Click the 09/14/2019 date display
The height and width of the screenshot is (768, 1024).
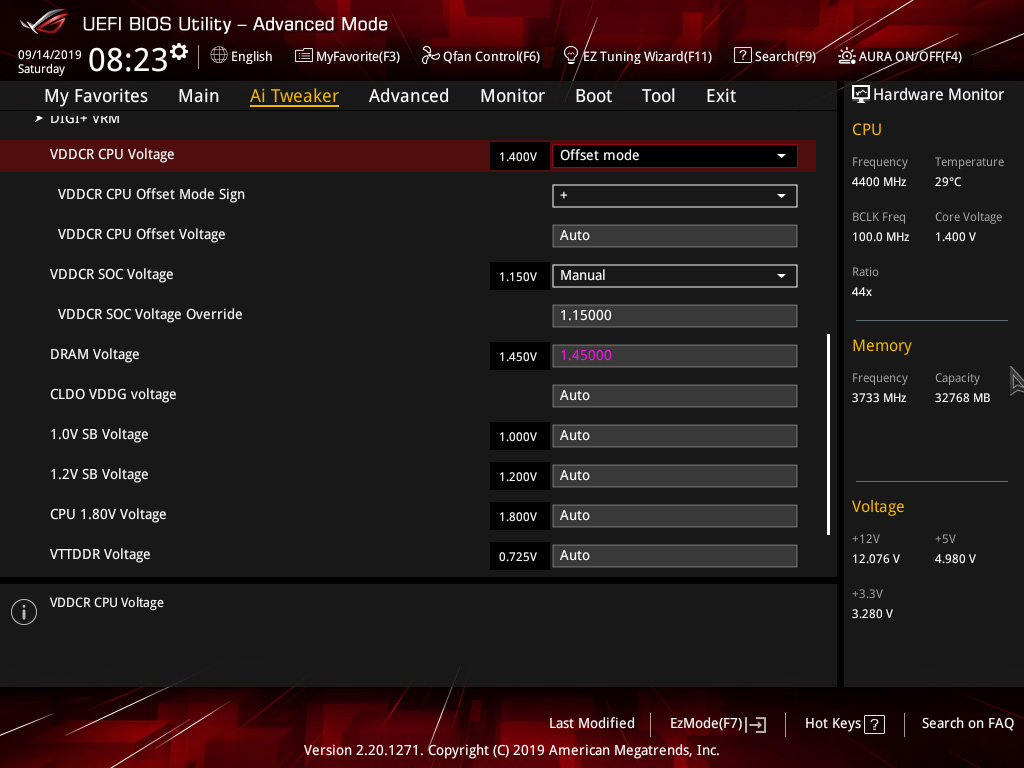[49, 55]
